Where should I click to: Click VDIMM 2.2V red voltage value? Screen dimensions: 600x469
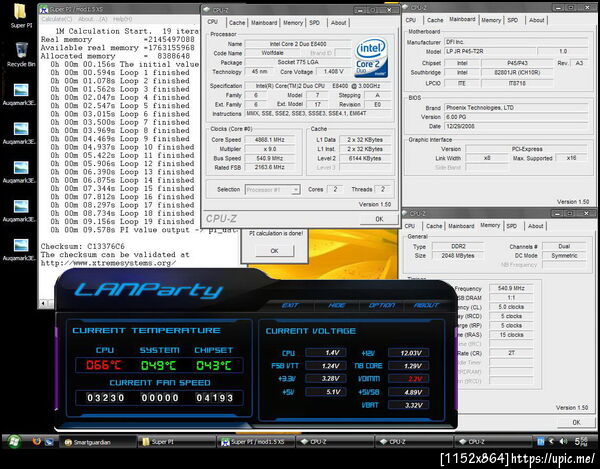point(408,379)
